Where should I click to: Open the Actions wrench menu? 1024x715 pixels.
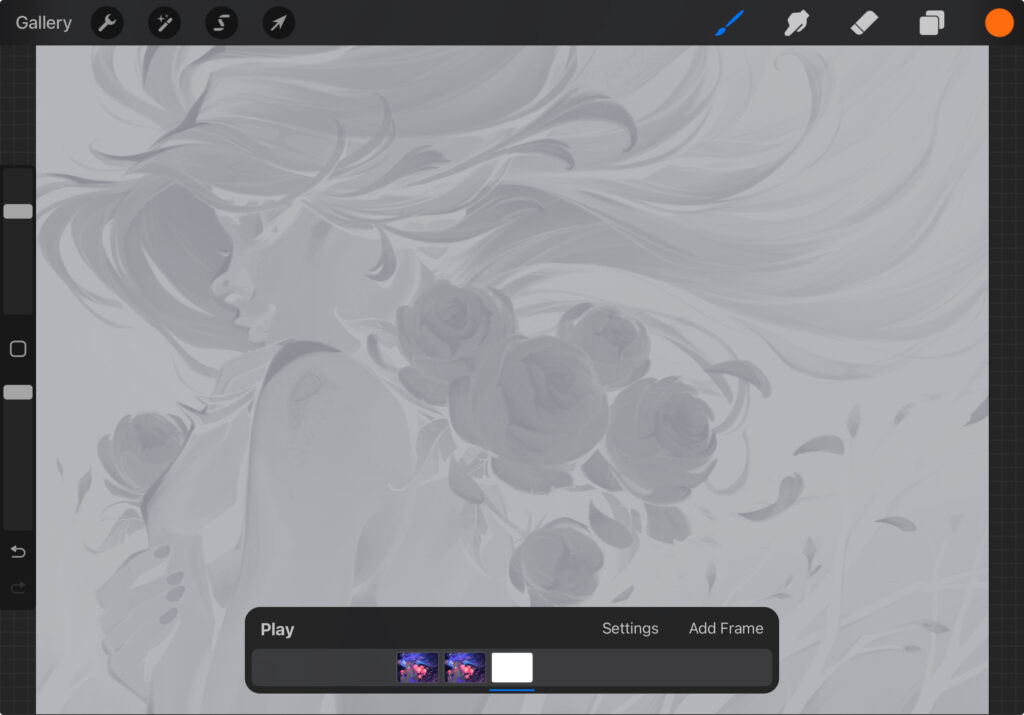[x=107, y=23]
